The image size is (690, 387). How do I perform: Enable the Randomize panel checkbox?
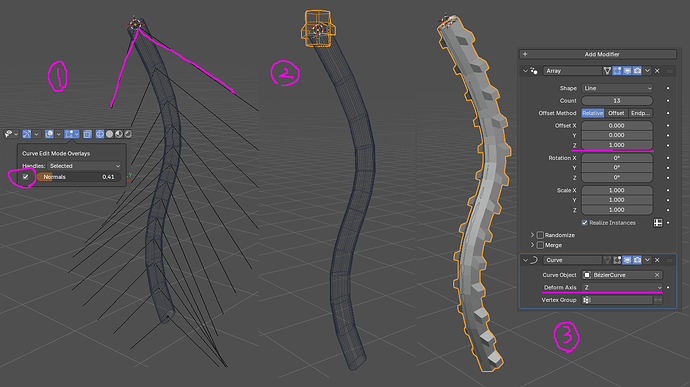pyautogui.click(x=540, y=235)
